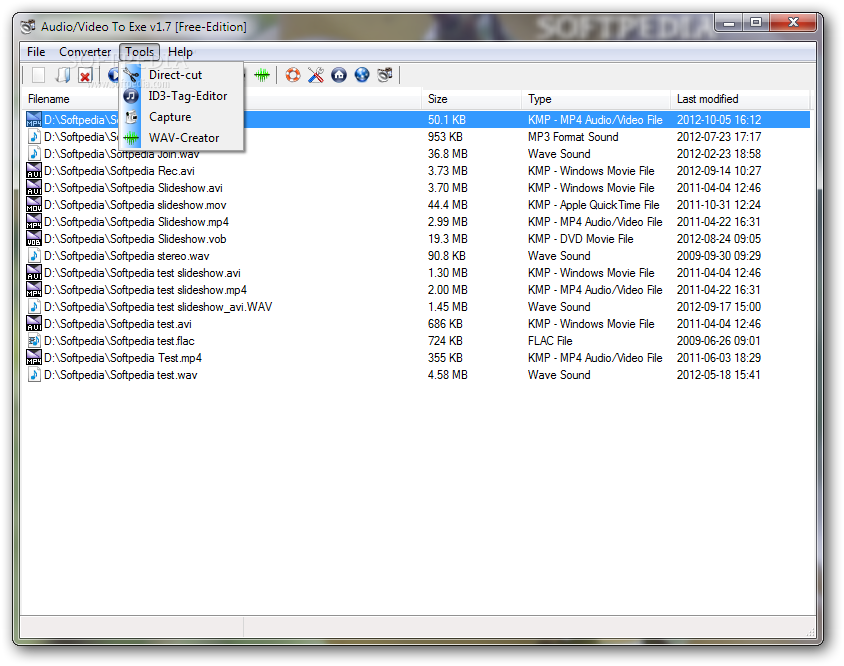Click the lifebuoy help toolbar icon

(293, 75)
